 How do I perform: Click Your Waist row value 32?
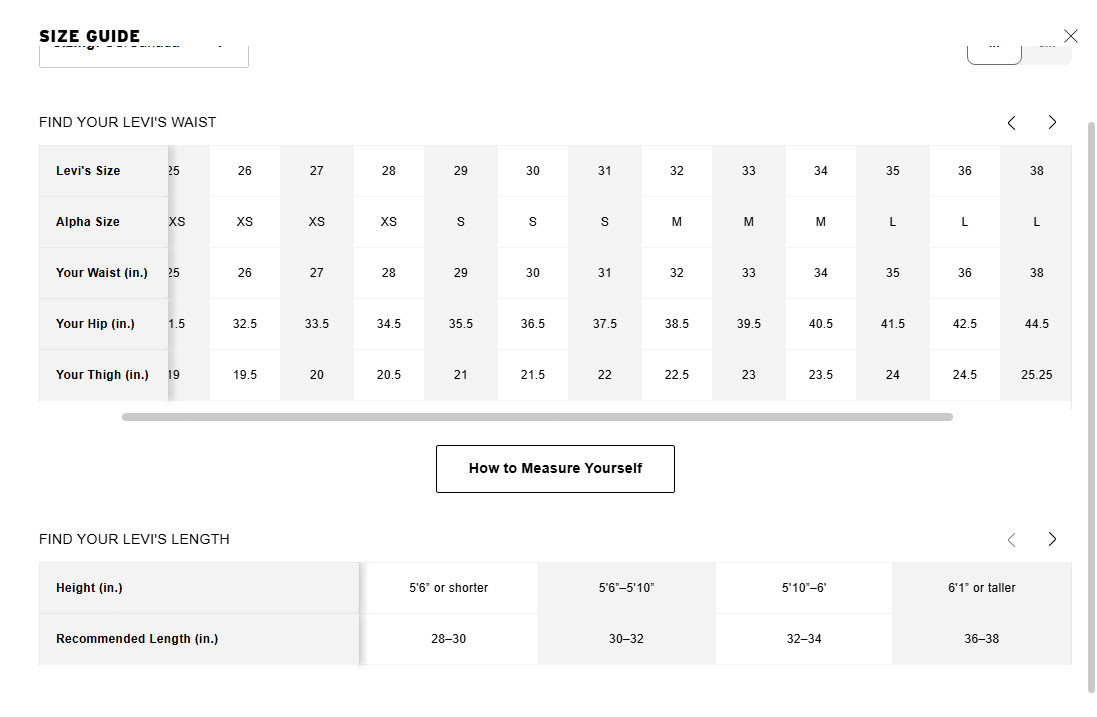pos(677,273)
